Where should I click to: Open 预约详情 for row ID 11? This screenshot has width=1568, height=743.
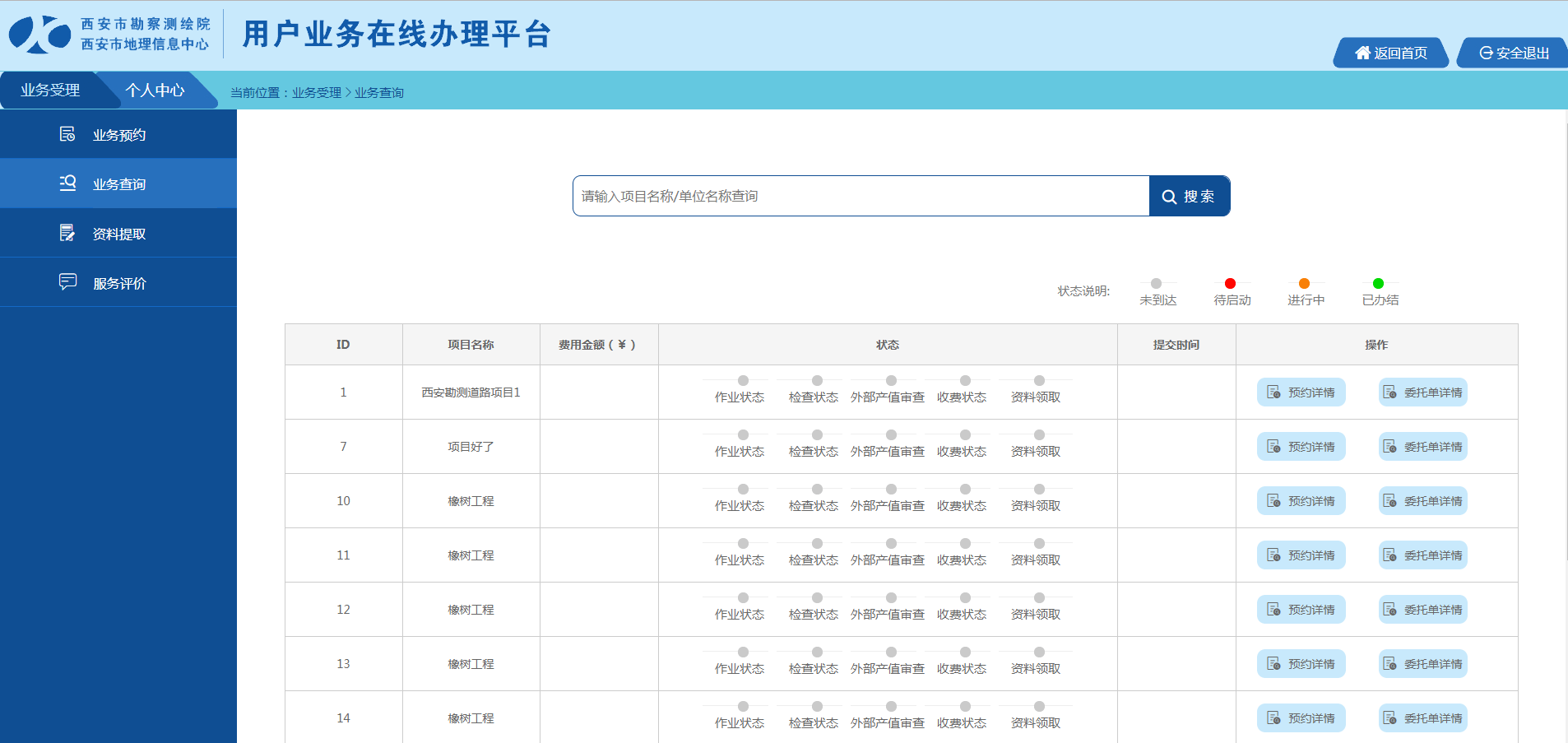[1301, 555]
